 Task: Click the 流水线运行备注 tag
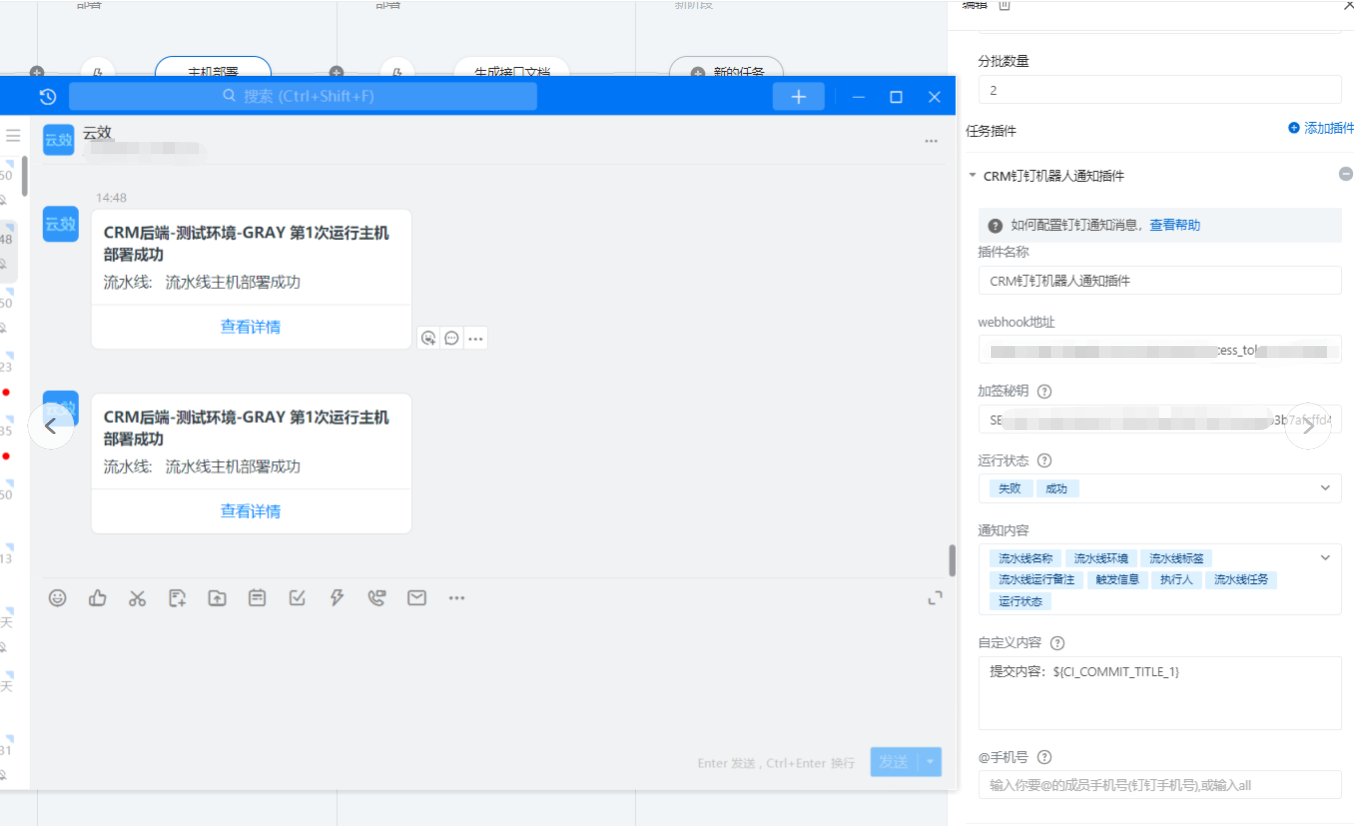[1035, 579]
